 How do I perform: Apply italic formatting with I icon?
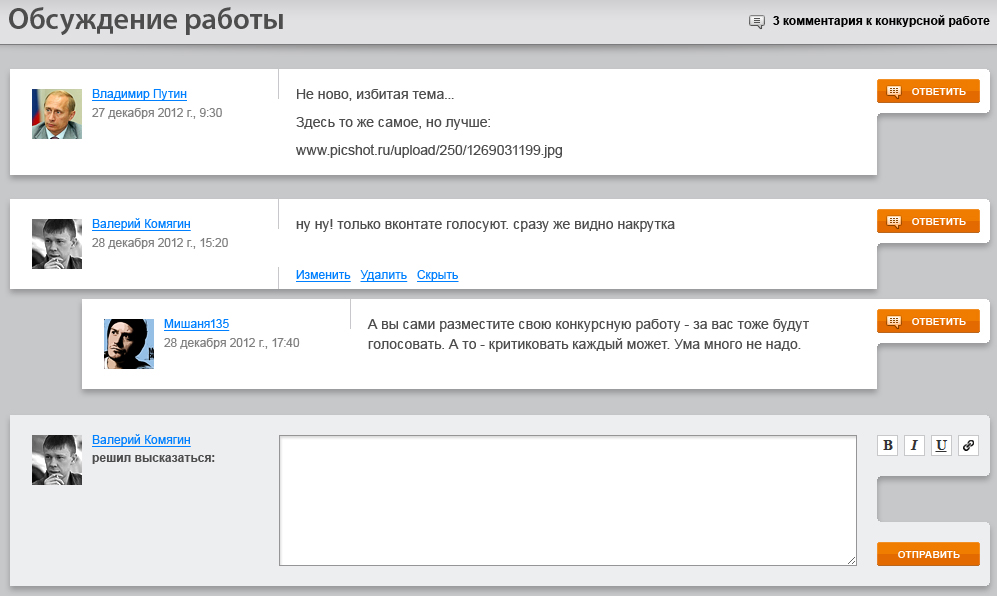914,445
